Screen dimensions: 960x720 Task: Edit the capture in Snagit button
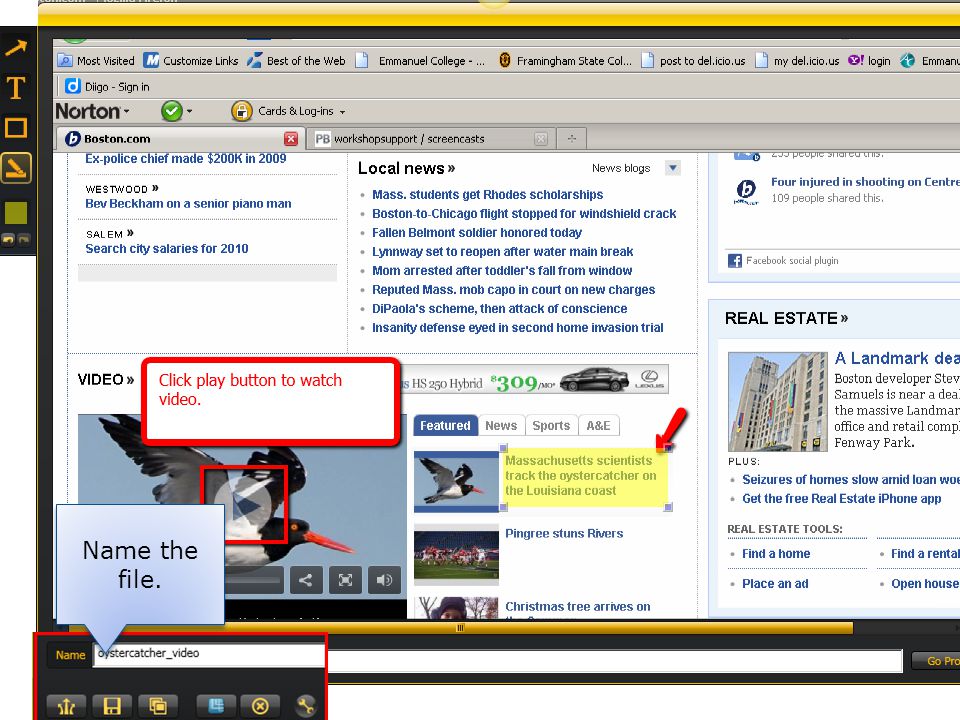pyautogui.click(x=216, y=706)
